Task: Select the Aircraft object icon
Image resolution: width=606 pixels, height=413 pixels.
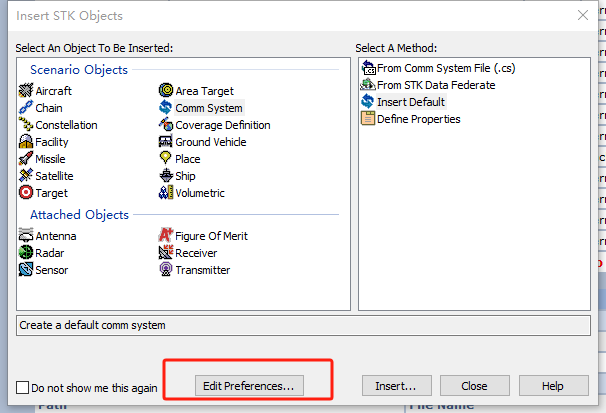Action: (26, 90)
